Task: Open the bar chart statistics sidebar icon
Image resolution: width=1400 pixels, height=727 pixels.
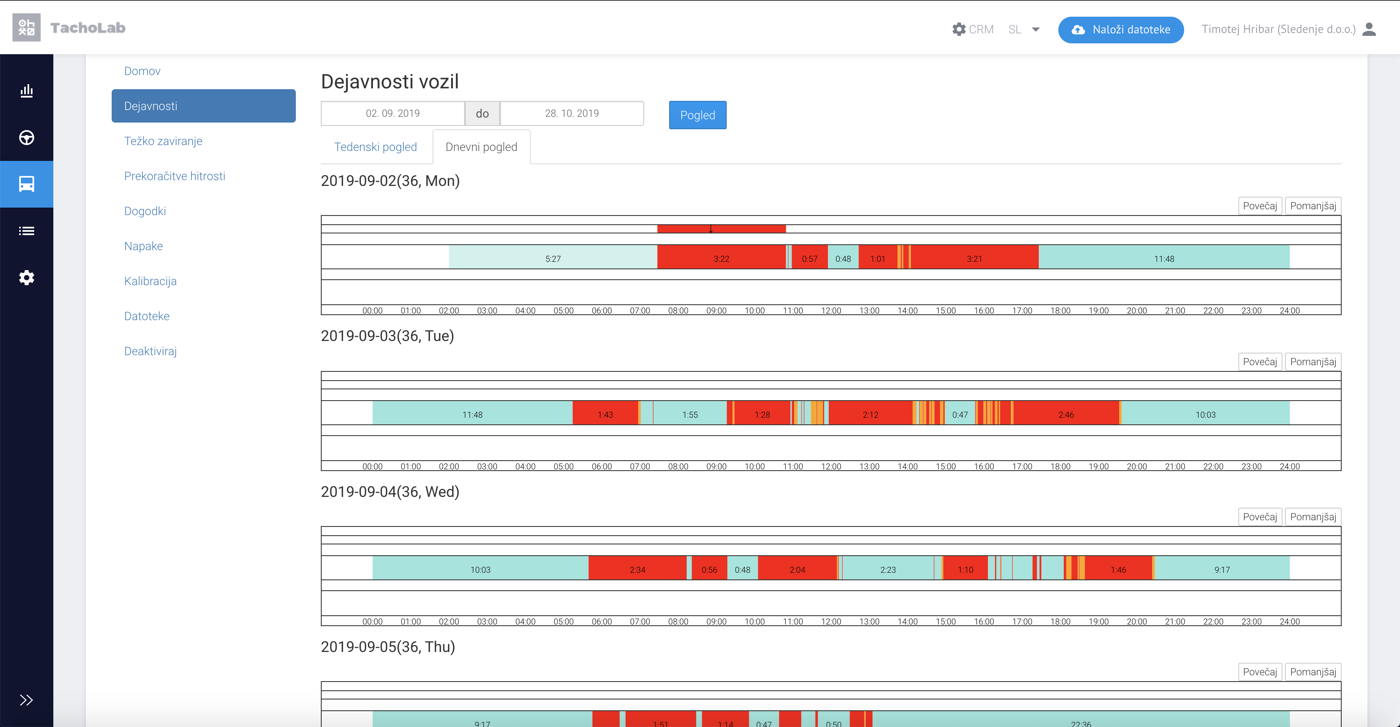Action: tap(27, 91)
